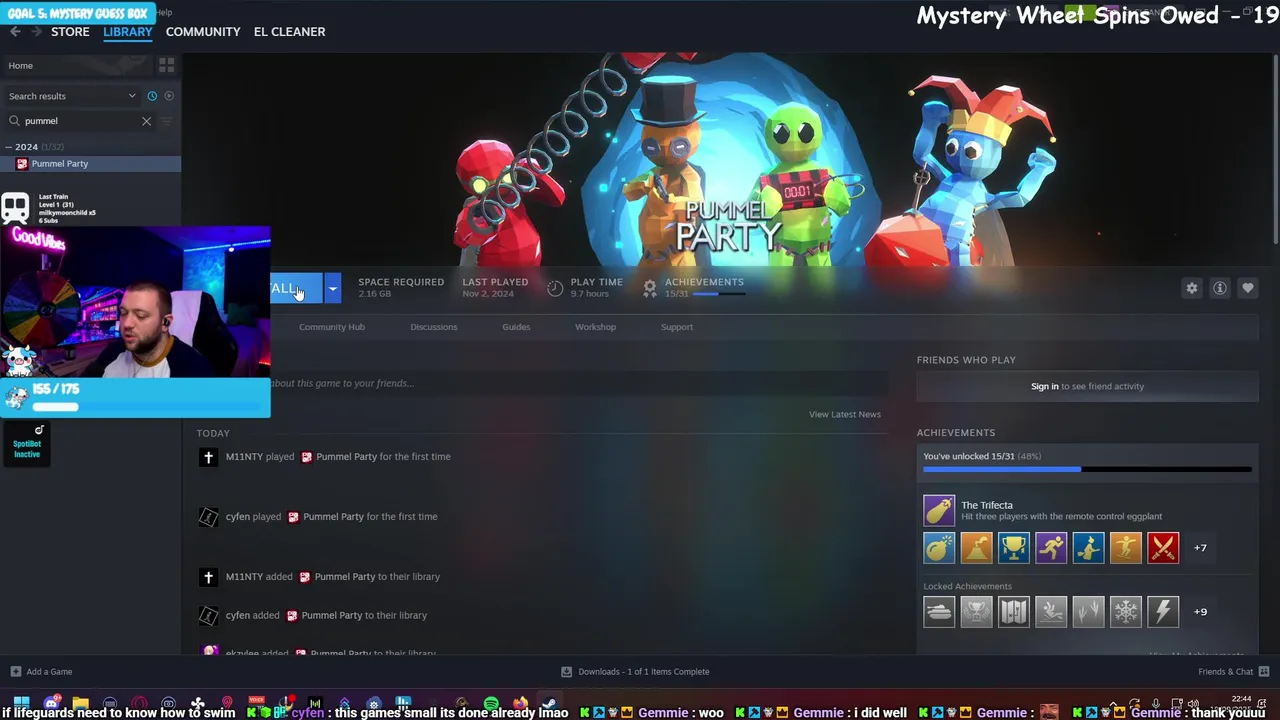Open The Trifecta eggplant achievement icon
The image size is (1280, 720).
[x=939, y=510]
